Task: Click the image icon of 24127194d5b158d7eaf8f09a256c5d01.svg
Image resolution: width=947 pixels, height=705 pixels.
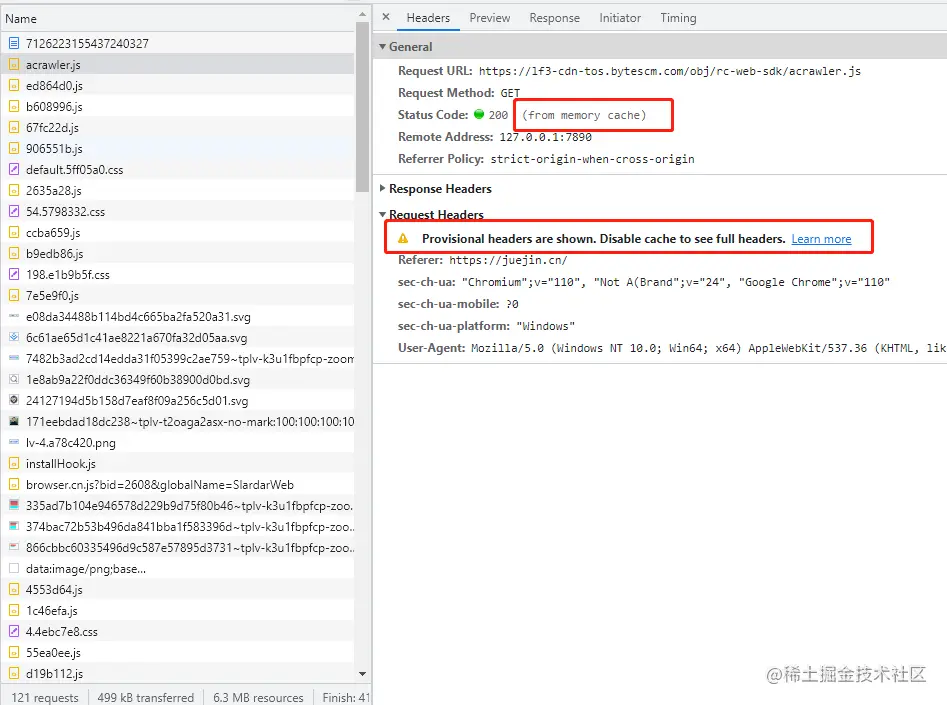Action: pos(14,400)
